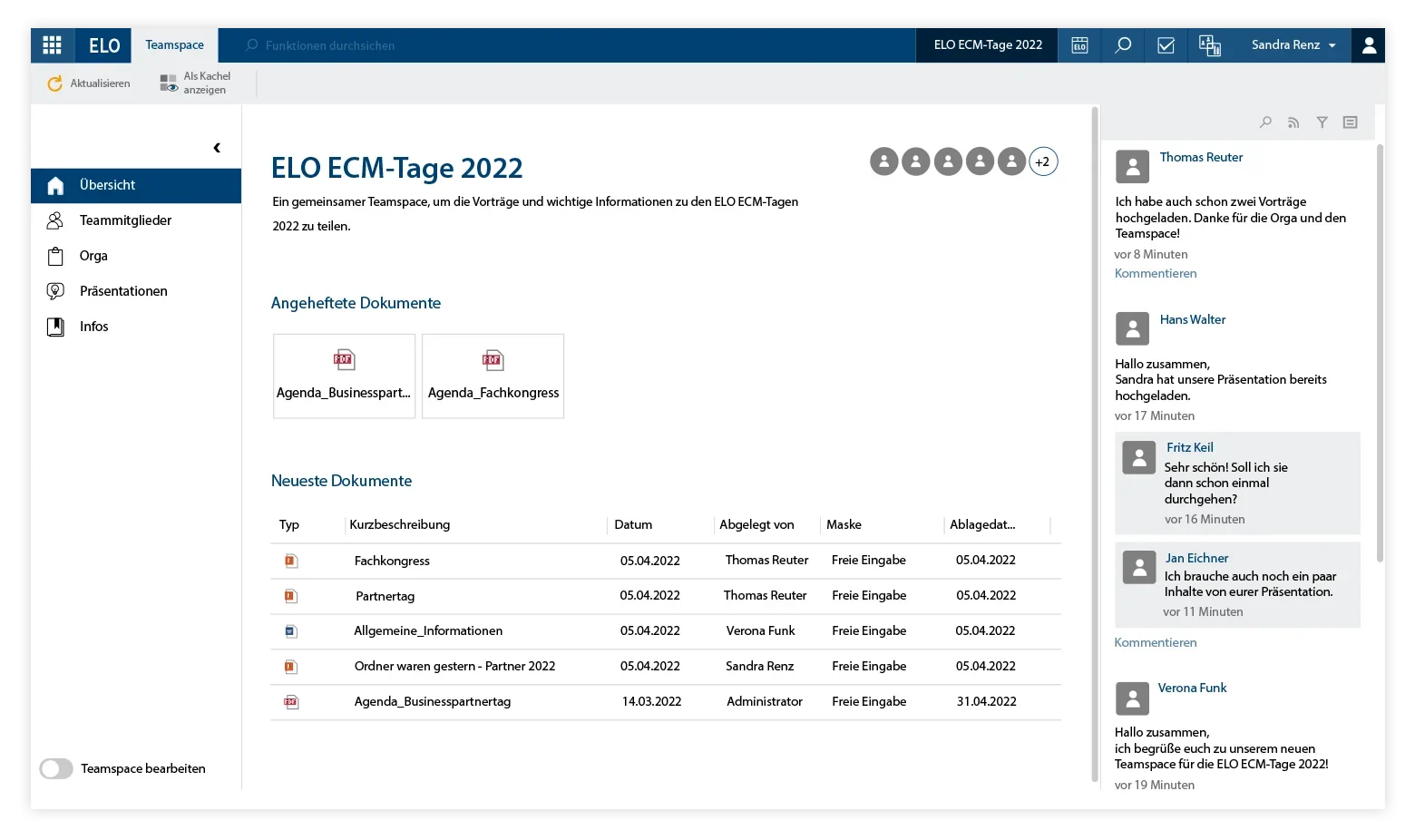Viewport: 1415px width, 840px height.
Task: Click the Agenda_Businesspartnertag PDF icon in table
Action: pyautogui.click(x=290, y=702)
